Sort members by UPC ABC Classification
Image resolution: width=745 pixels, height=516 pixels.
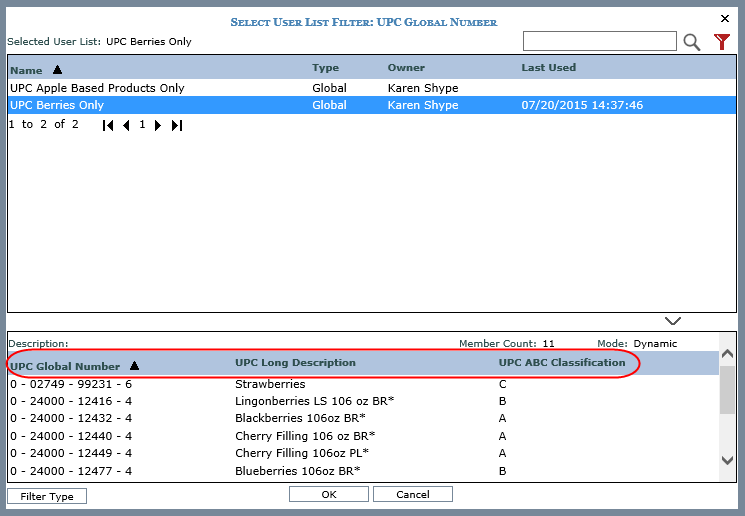tap(562, 363)
